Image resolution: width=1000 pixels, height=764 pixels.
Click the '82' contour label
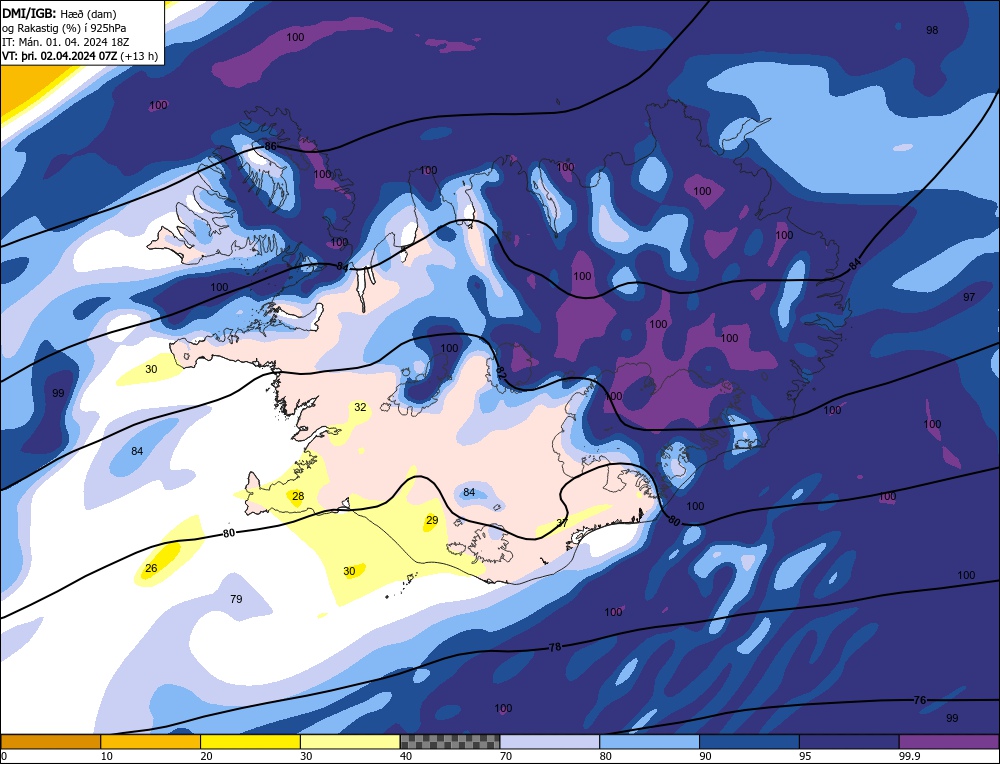point(501,371)
